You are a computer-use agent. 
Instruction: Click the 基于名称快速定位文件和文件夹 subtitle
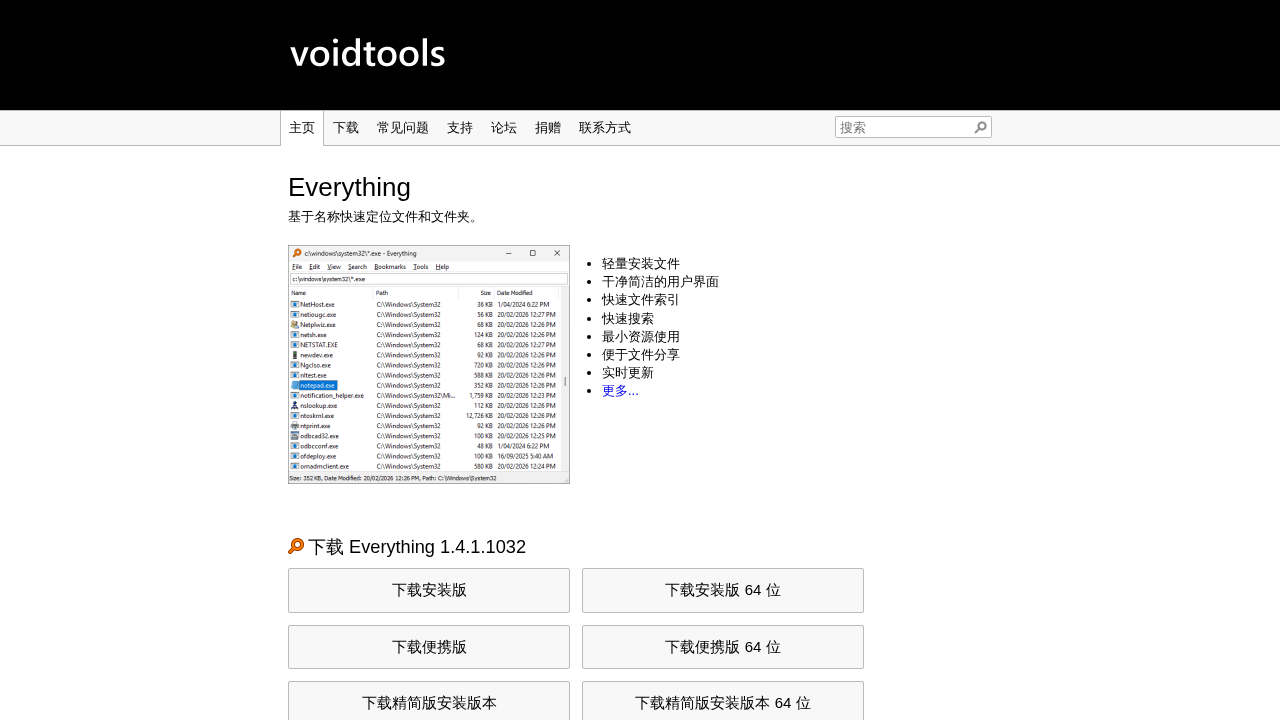385,217
